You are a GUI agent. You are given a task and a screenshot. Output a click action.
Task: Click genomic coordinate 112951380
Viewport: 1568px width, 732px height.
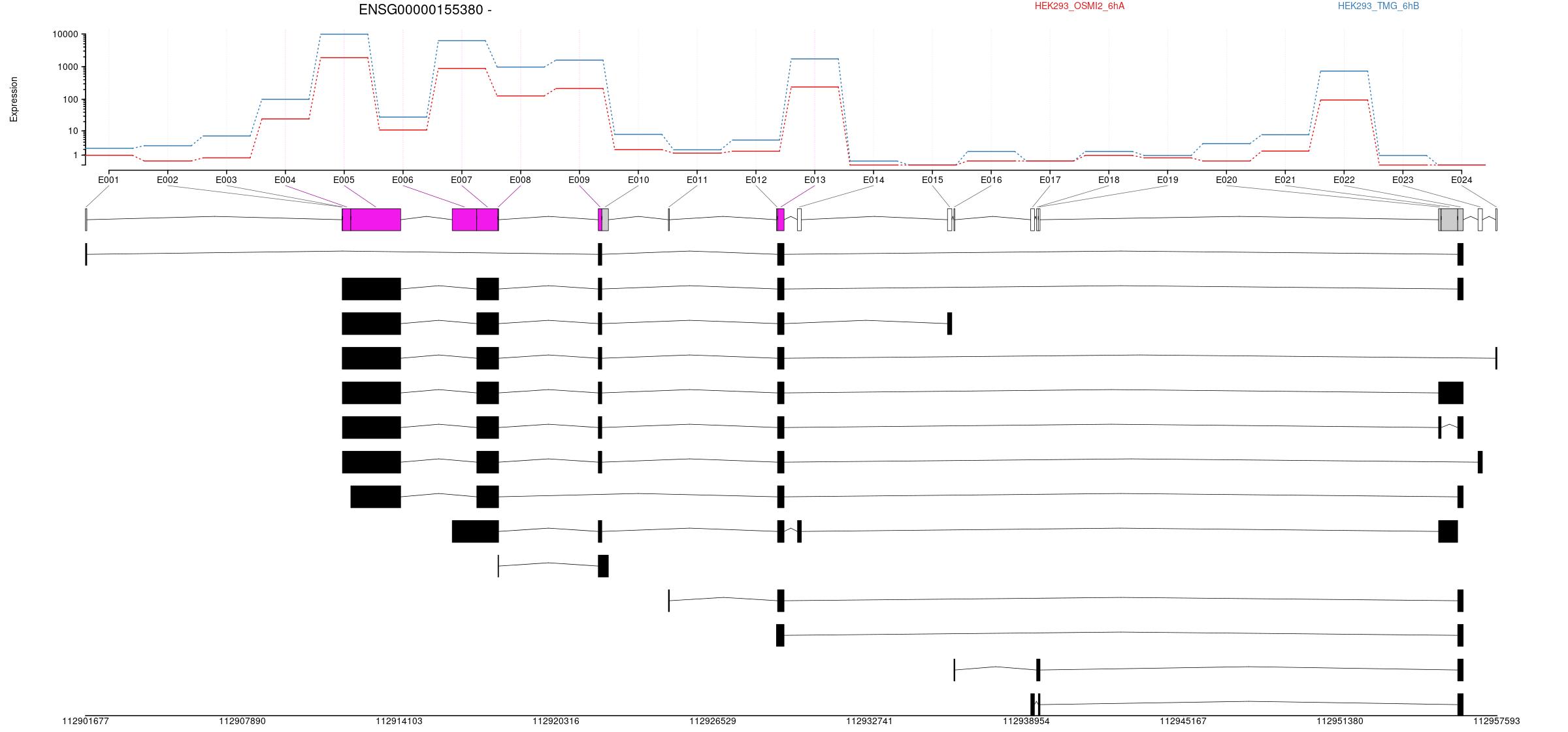pyautogui.click(x=1340, y=721)
